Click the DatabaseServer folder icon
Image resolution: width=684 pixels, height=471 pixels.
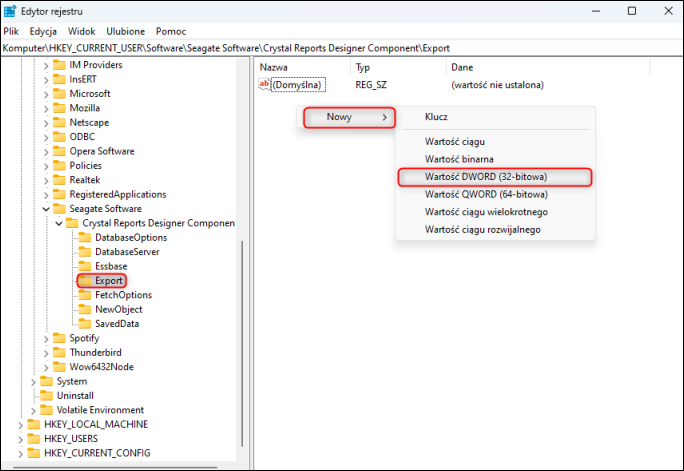coord(85,252)
